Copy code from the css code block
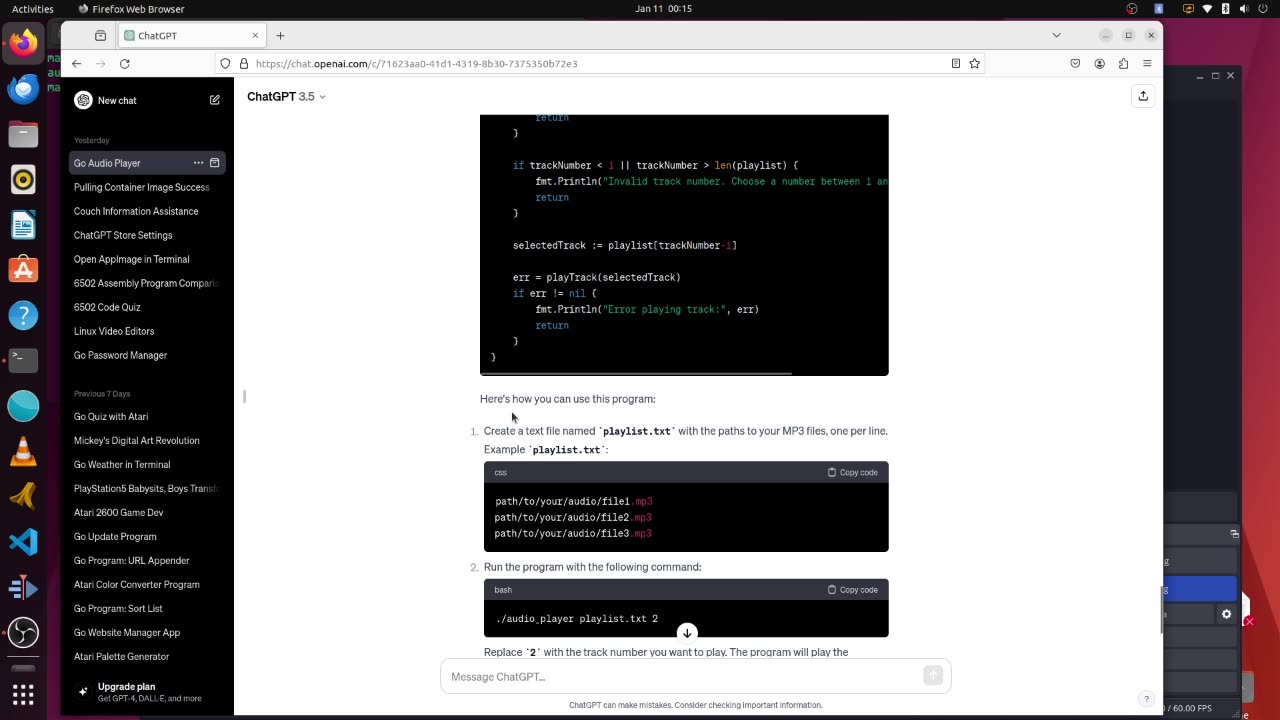The width and height of the screenshot is (1280, 720). [x=853, y=472]
